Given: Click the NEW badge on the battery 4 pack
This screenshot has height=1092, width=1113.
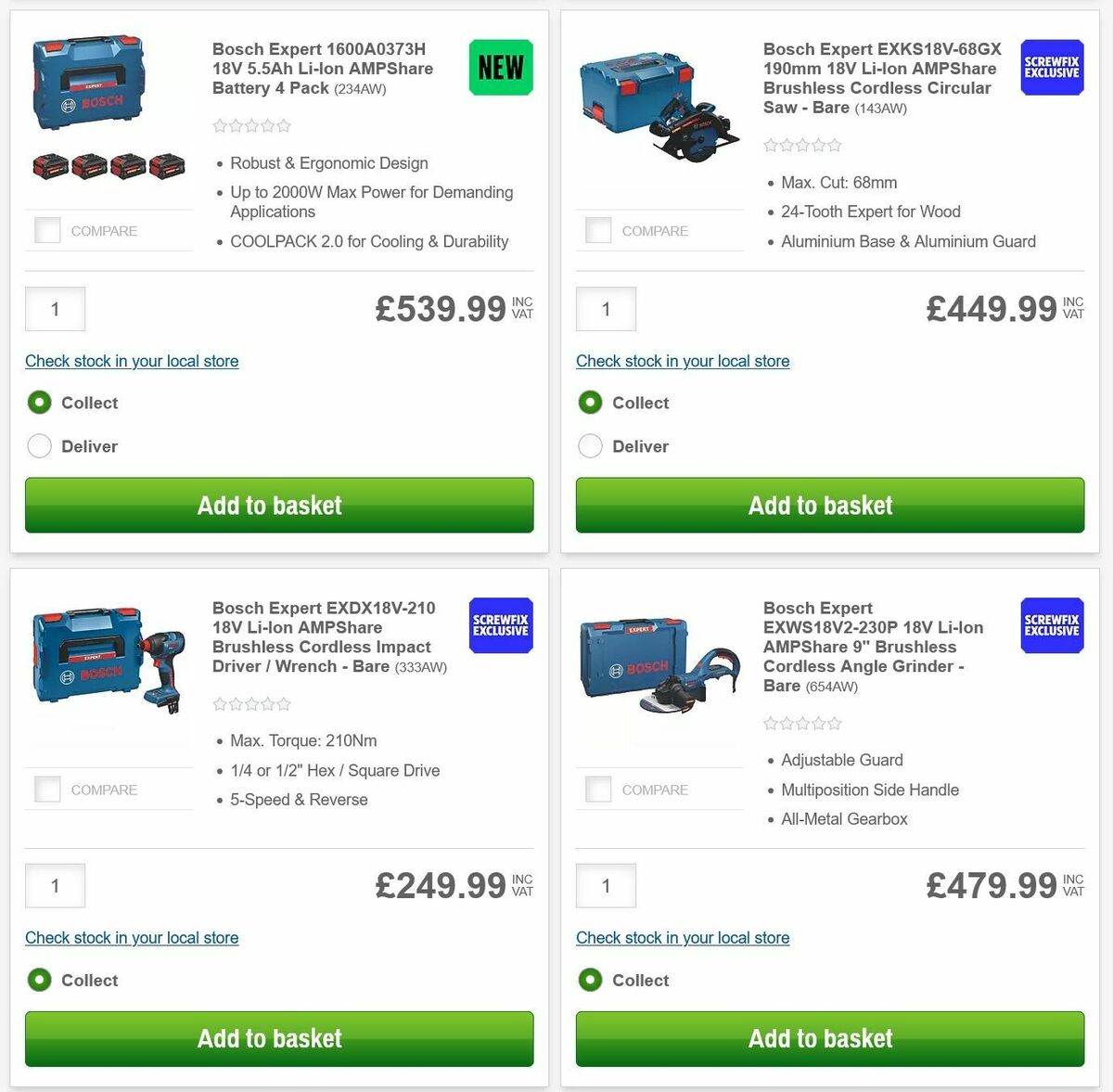Looking at the screenshot, I should tap(500, 67).
